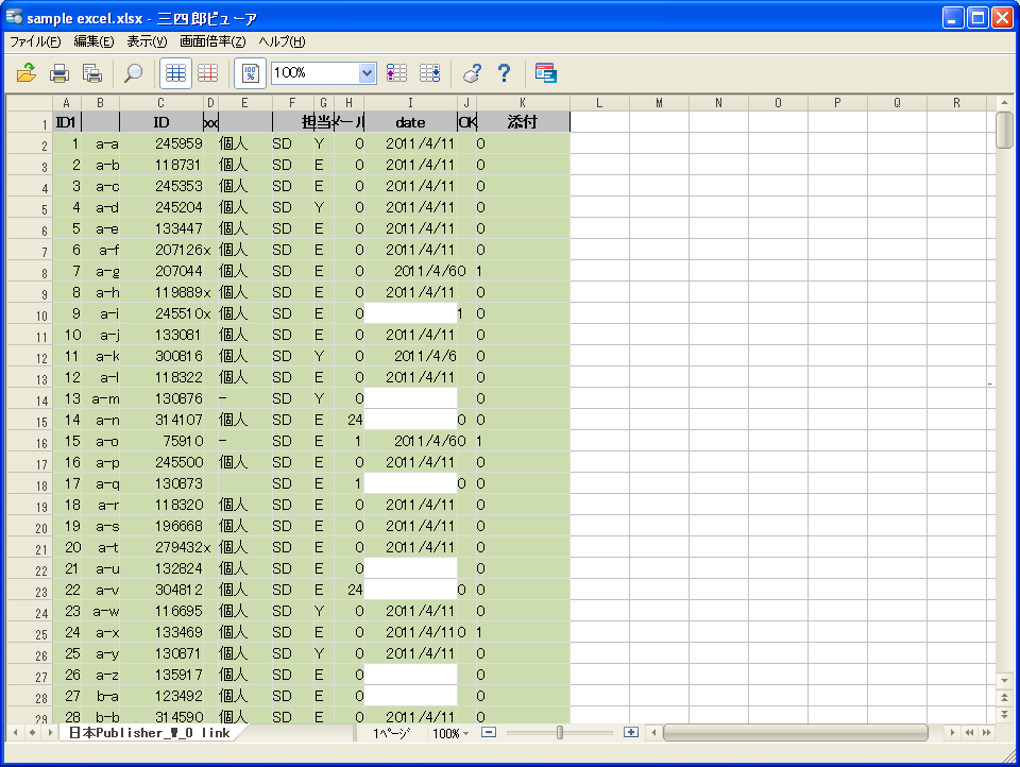Click the zoom-in plus button
This screenshot has width=1020, height=767.
click(630, 733)
